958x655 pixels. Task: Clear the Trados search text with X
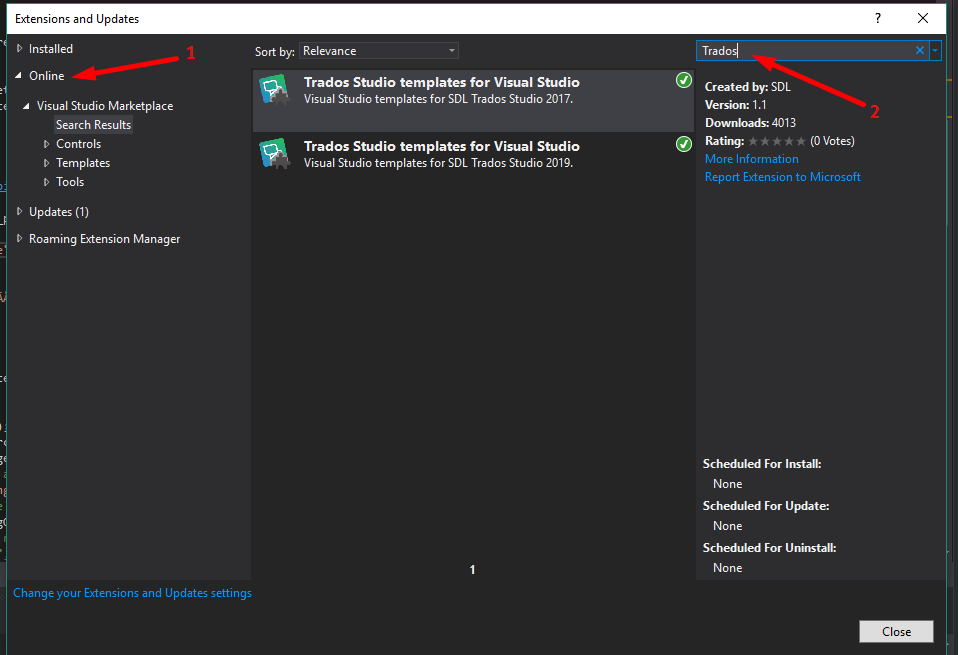[x=920, y=51]
